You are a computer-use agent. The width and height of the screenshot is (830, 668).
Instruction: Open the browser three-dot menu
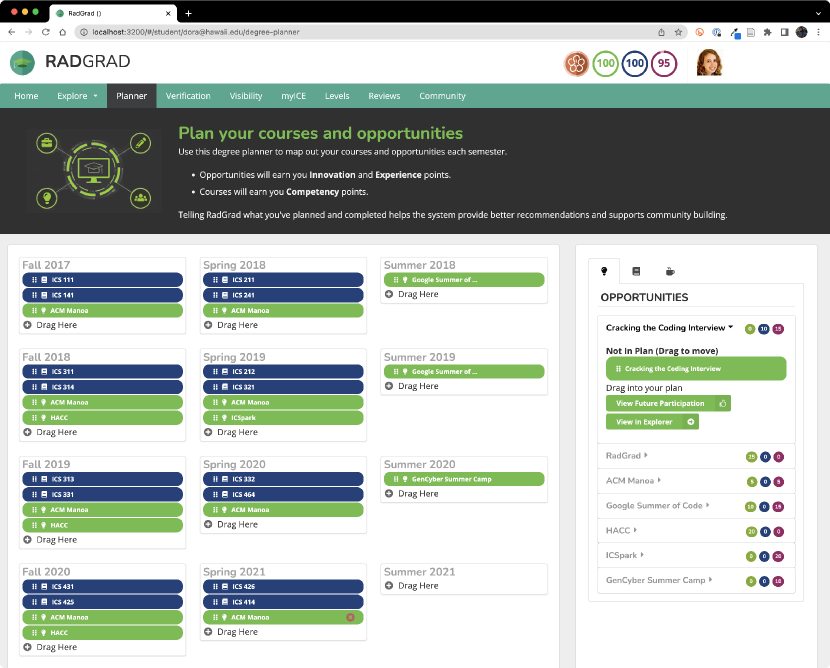[818, 32]
